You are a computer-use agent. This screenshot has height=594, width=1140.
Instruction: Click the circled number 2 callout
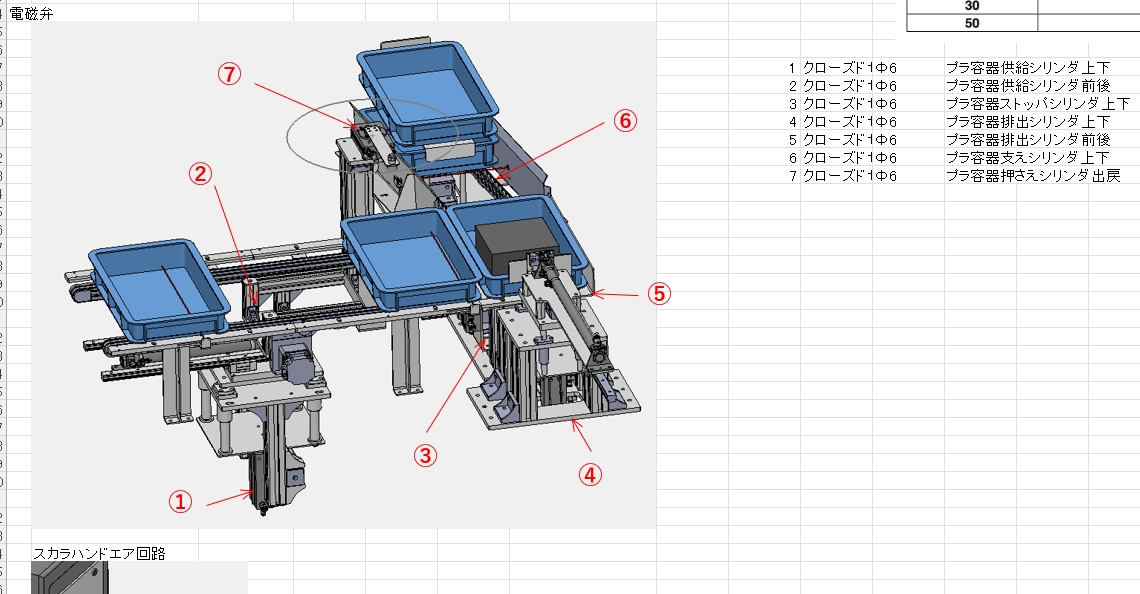200,174
